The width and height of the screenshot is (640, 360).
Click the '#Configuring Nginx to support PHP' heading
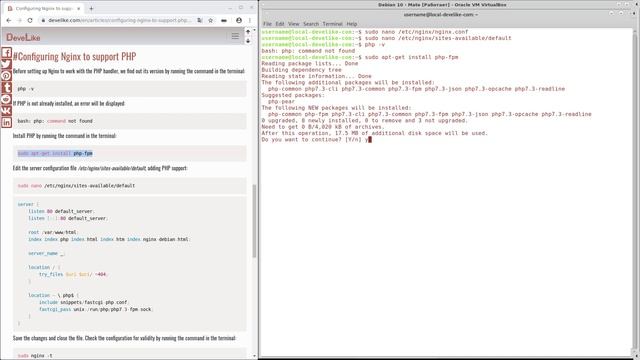74,56
